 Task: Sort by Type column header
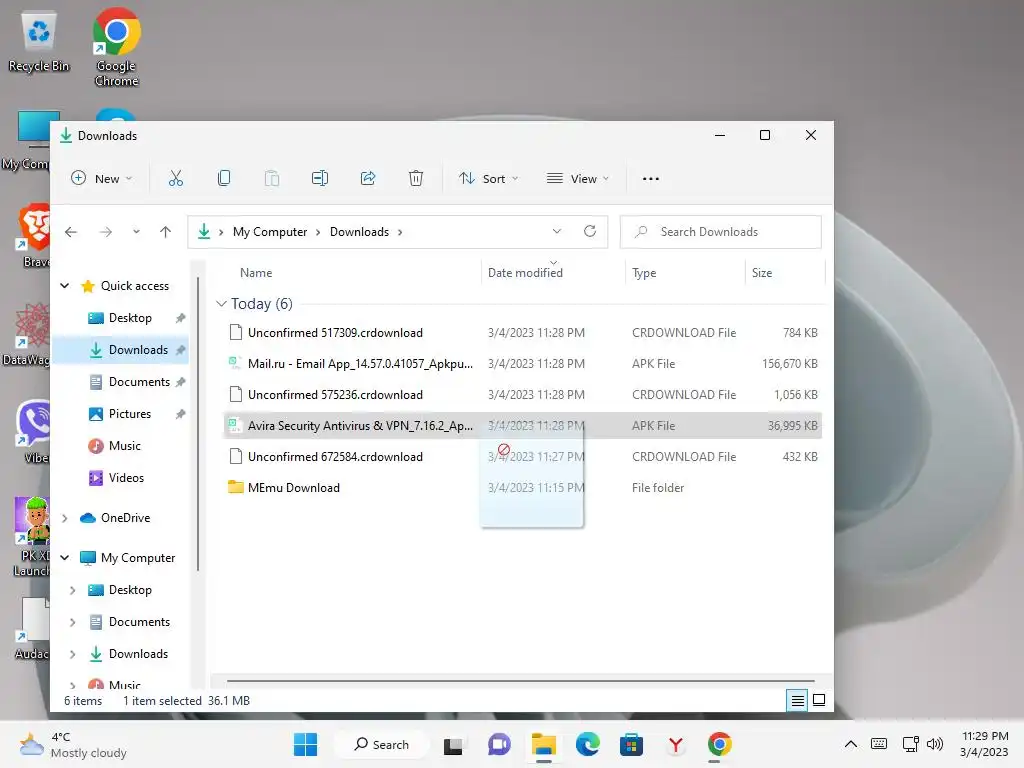coord(644,273)
